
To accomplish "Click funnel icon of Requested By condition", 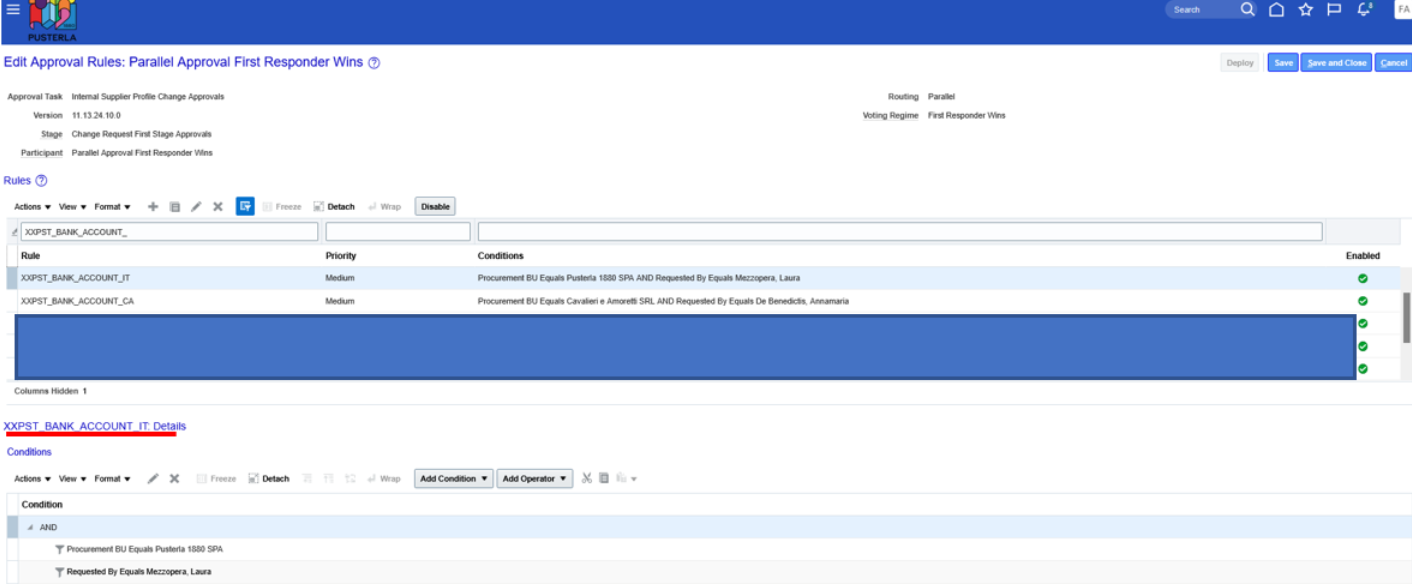I will pos(59,573).
